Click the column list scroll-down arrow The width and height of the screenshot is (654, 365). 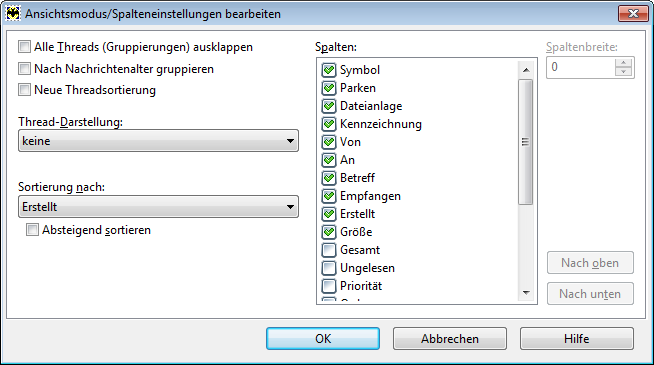pos(526,293)
